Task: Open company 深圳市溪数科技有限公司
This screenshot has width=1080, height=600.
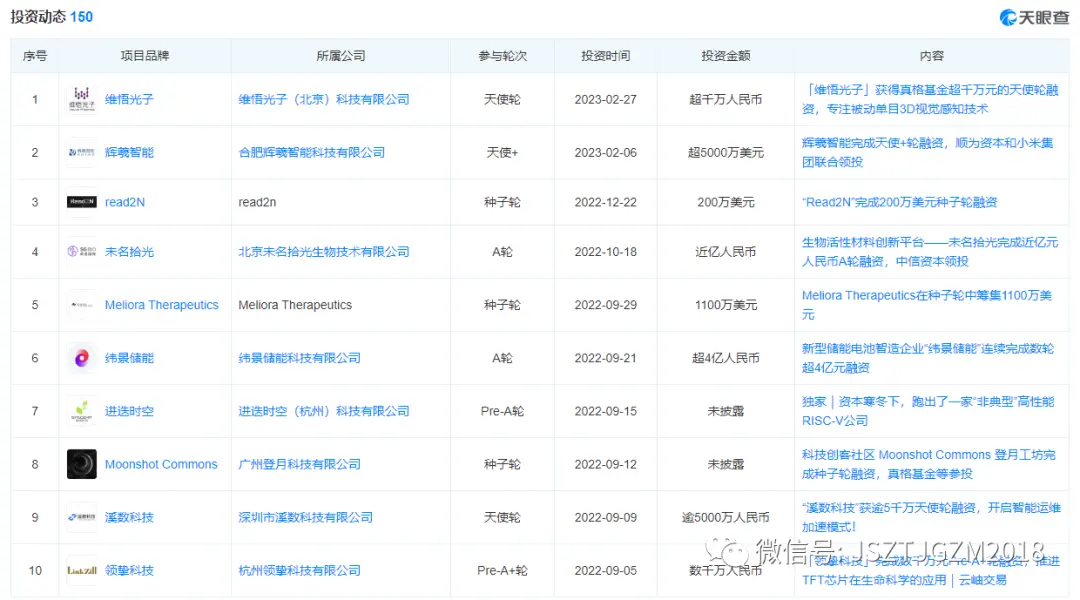Action: pos(305,517)
